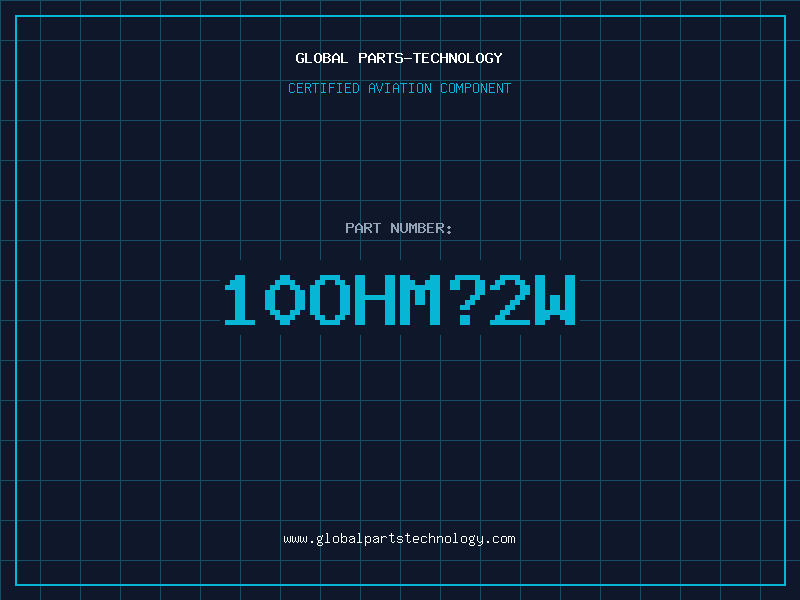This screenshot has height=600, width=800.
Task: Click the CERTIFIED AVIATION COMPONENT subtitle
Action: pos(399,88)
